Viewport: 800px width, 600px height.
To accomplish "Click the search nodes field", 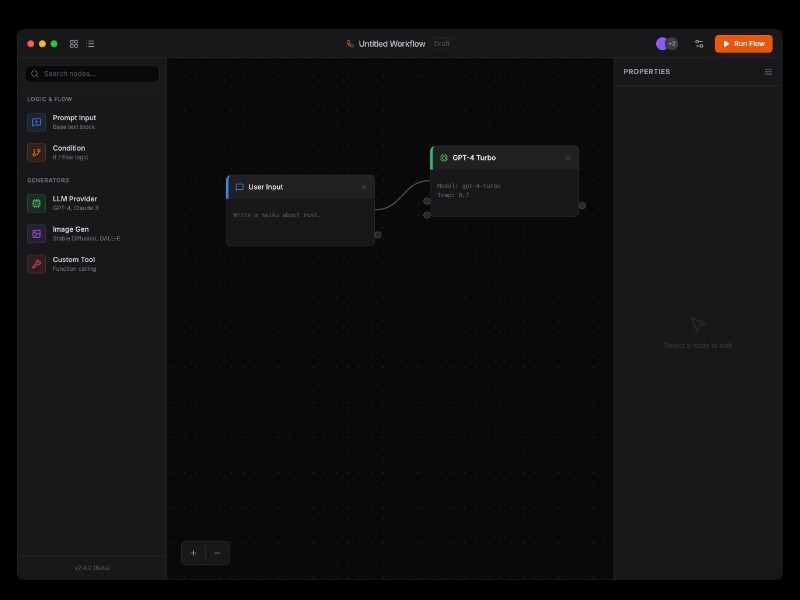I will pos(93,74).
